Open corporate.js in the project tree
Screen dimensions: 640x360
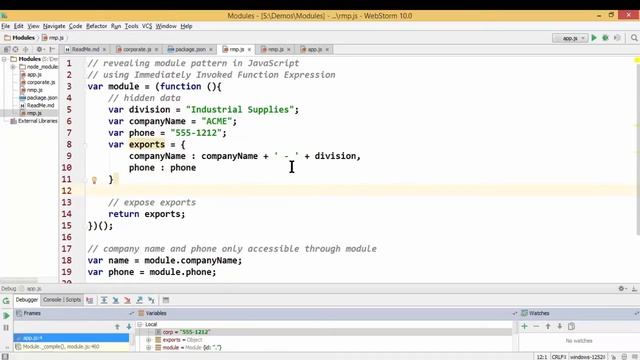(x=41, y=82)
